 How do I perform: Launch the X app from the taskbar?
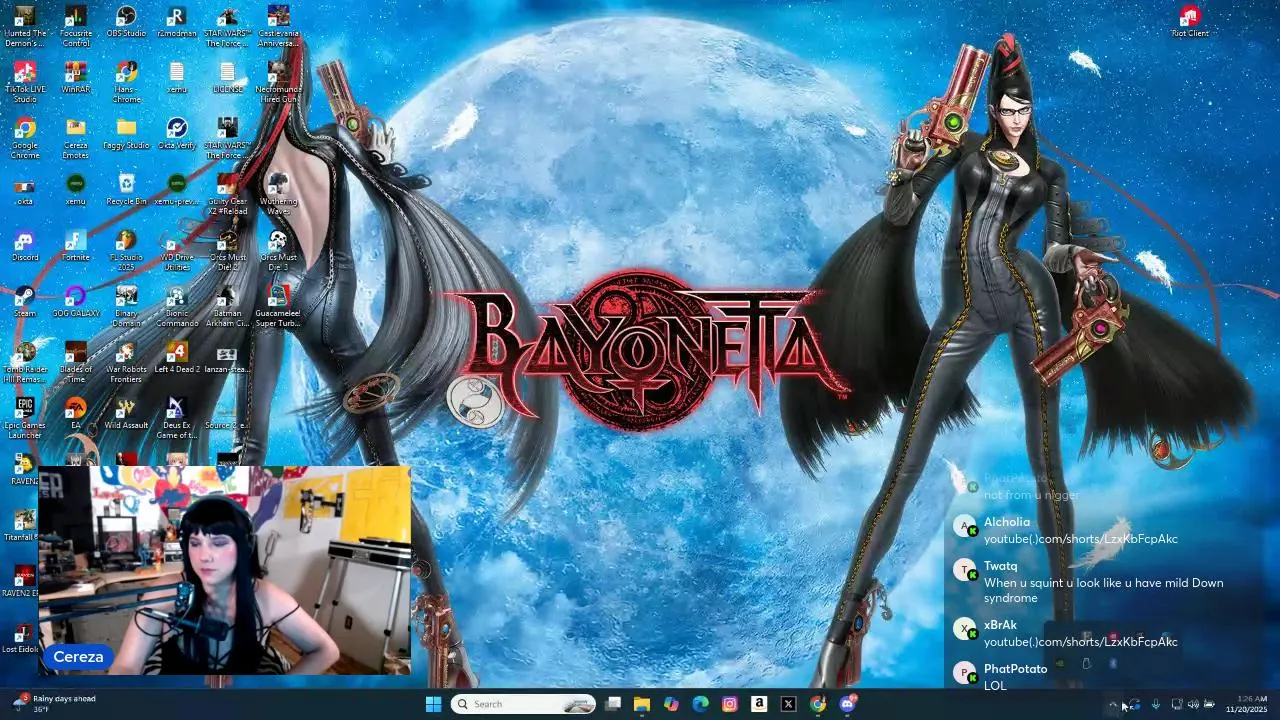(788, 704)
